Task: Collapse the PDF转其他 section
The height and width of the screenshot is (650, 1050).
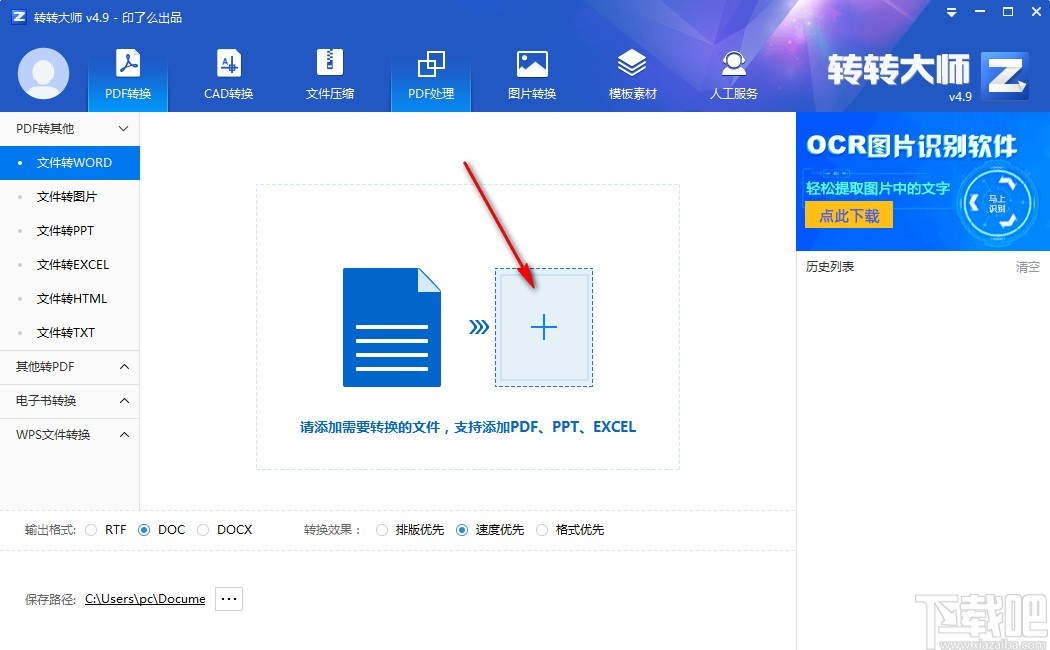Action: point(69,128)
